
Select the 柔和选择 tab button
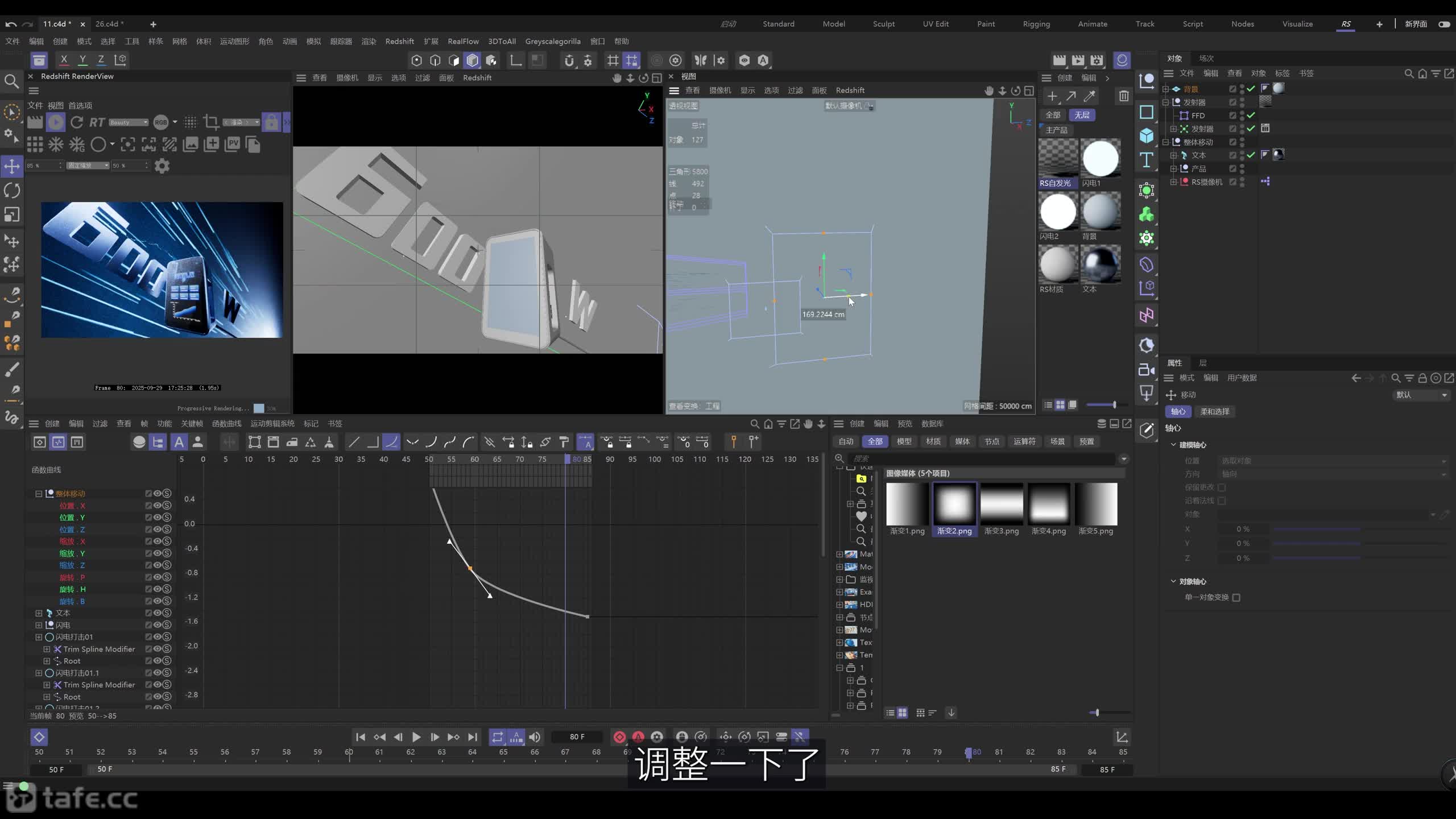click(x=1215, y=411)
